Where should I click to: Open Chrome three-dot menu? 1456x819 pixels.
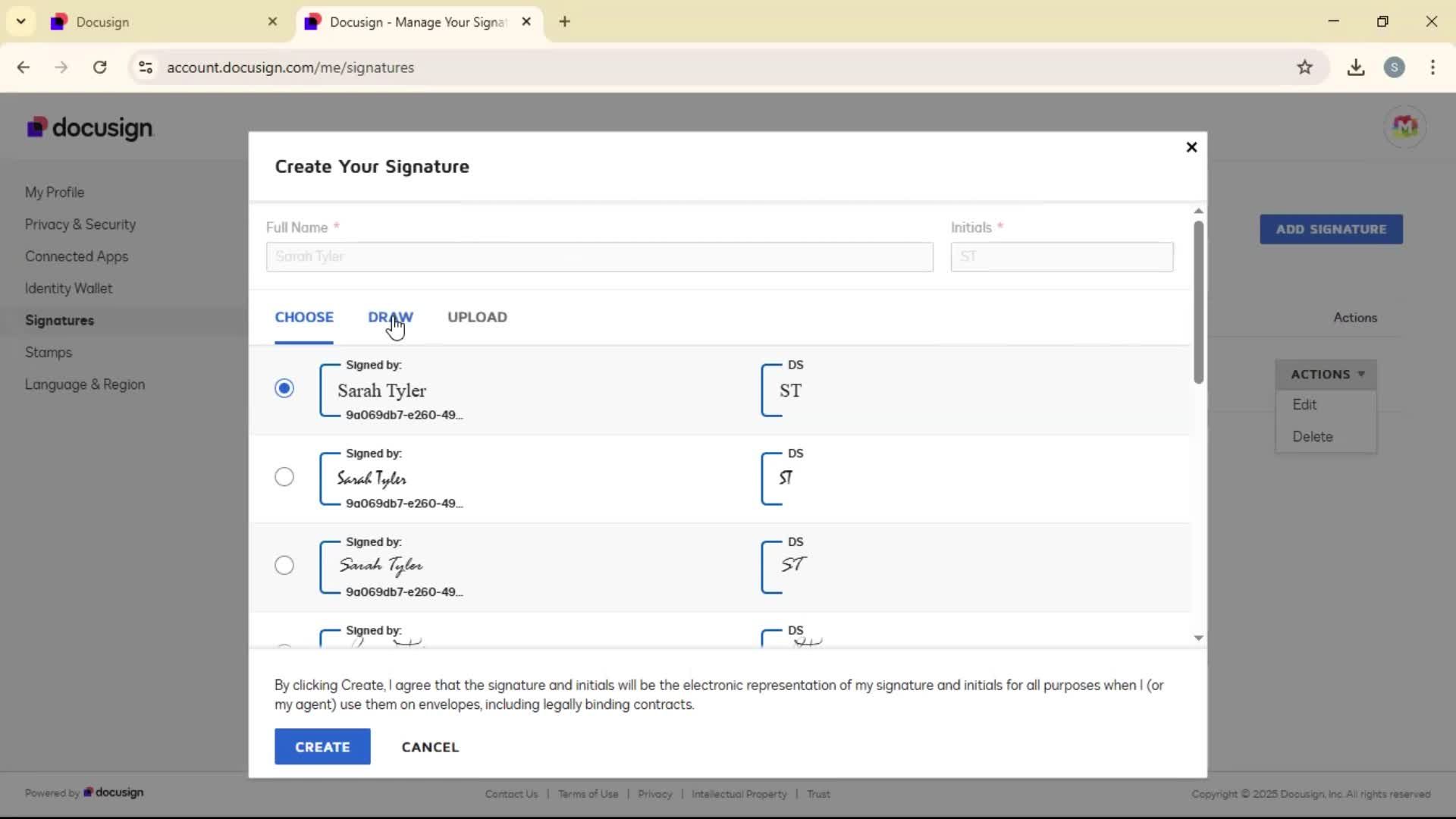pyautogui.click(x=1432, y=67)
